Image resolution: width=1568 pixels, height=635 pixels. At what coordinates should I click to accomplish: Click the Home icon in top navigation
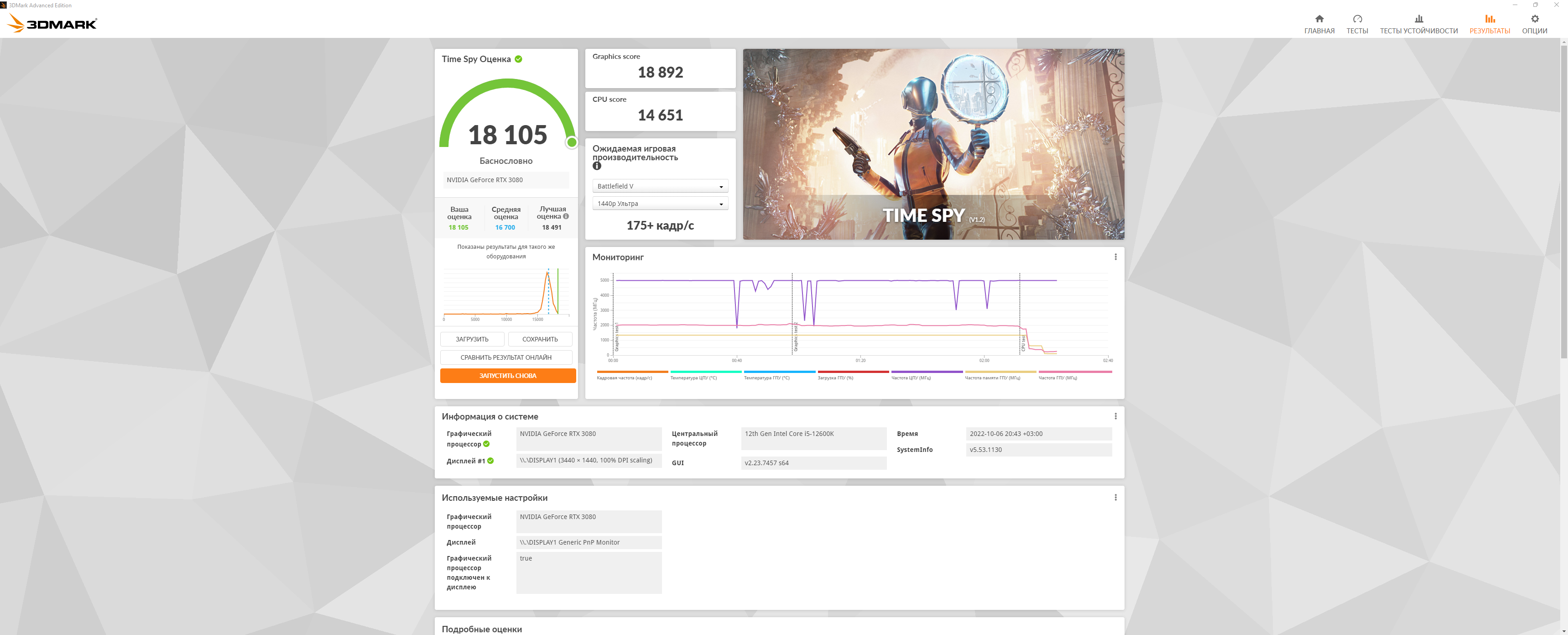[1319, 19]
